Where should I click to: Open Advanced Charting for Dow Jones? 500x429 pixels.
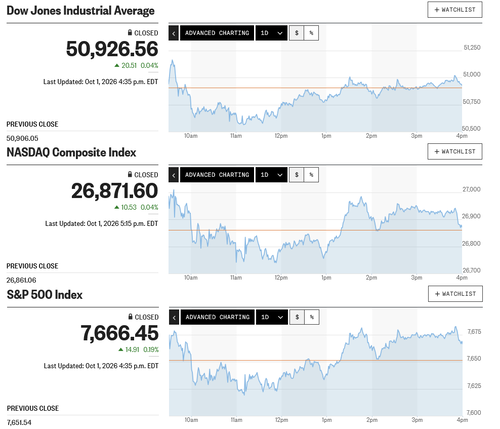tap(217, 33)
